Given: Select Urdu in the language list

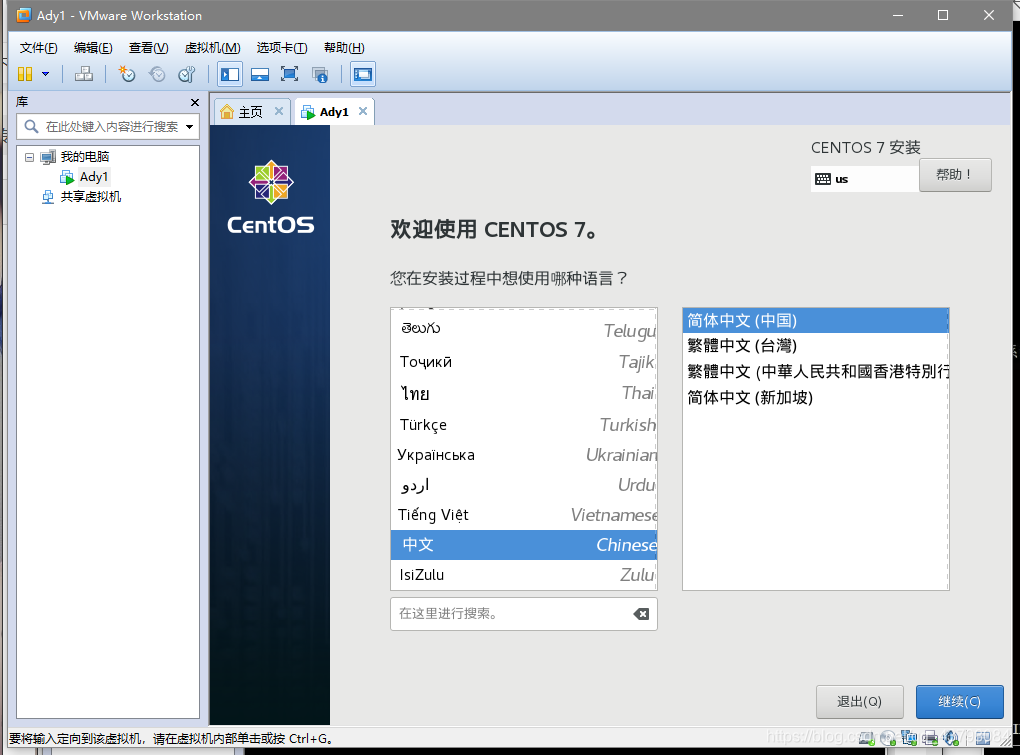Looking at the screenshot, I should tap(524, 484).
